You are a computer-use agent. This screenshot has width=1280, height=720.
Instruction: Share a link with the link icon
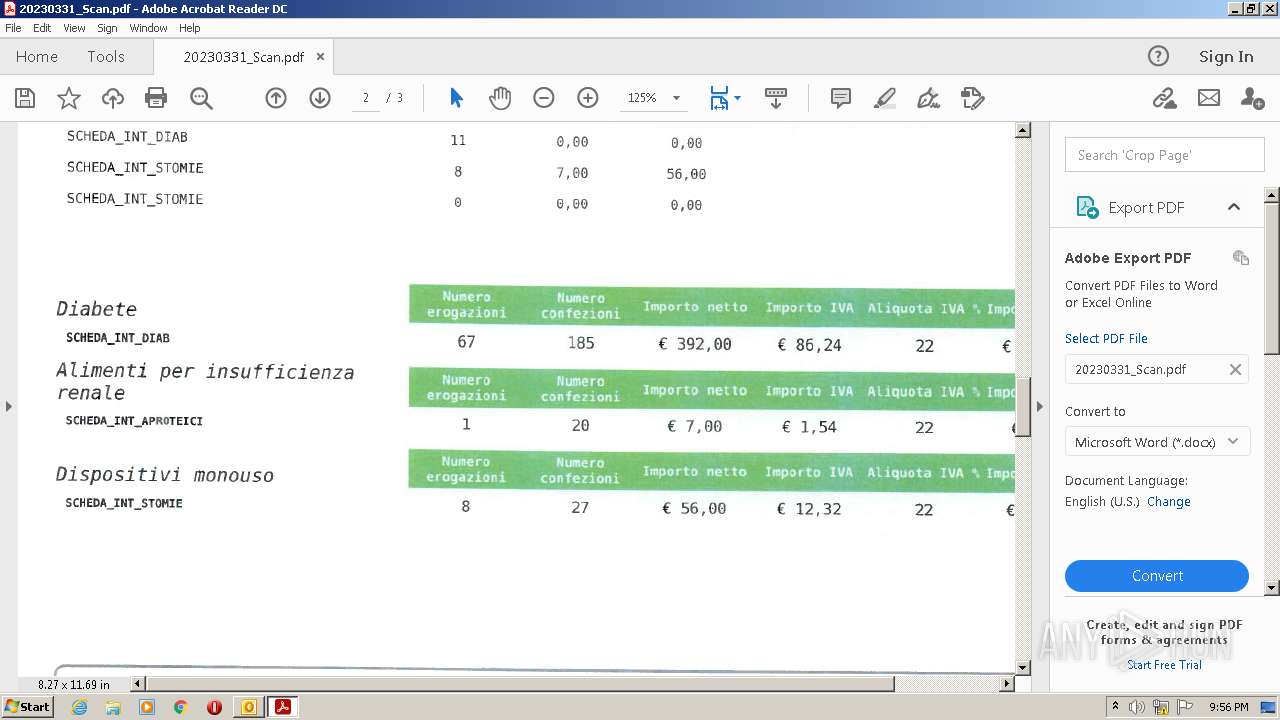click(1164, 98)
